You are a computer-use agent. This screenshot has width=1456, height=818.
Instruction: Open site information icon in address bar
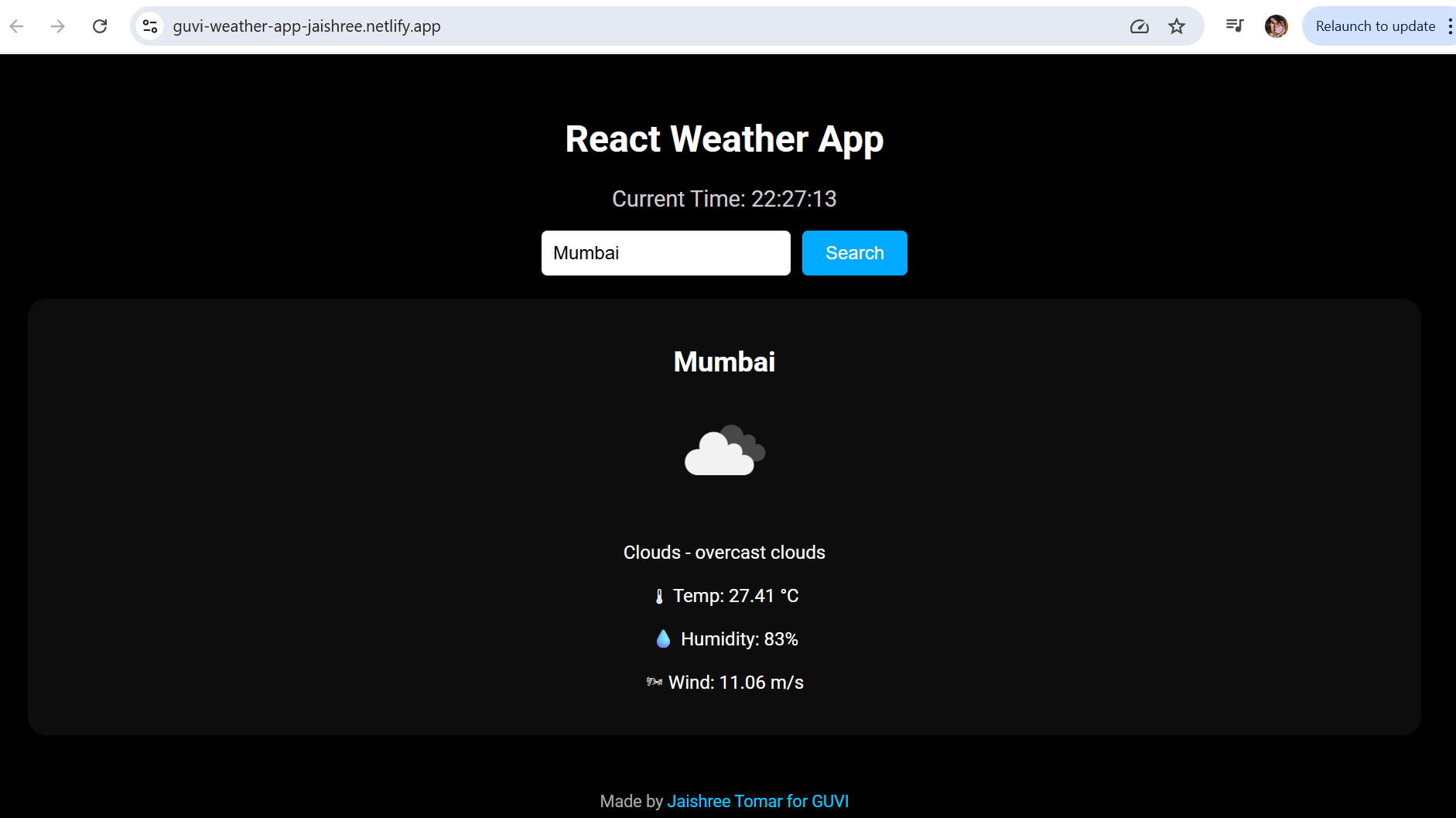pos(150,26)
